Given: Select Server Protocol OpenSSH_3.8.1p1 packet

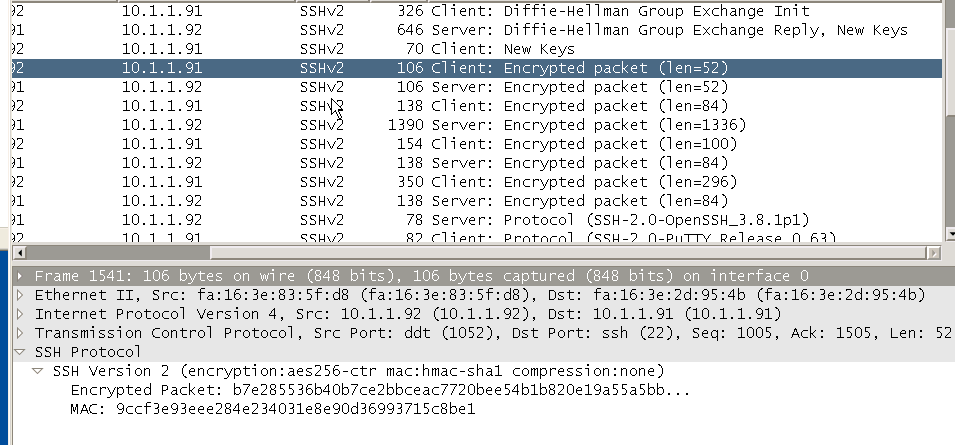Looking at the screenshot, I should point(477,219).
